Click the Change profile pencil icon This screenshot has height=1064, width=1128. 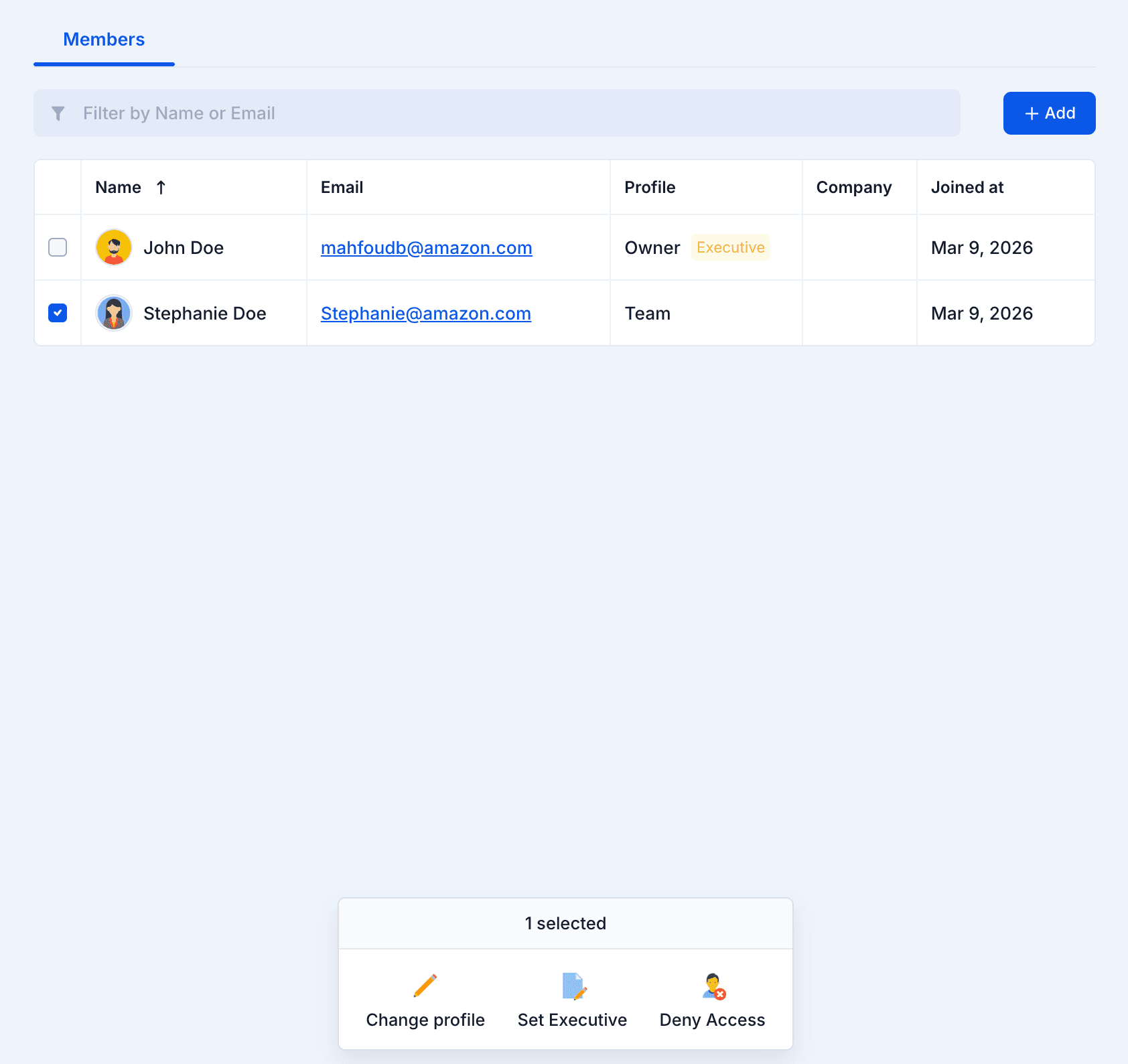tap(425, 986)
